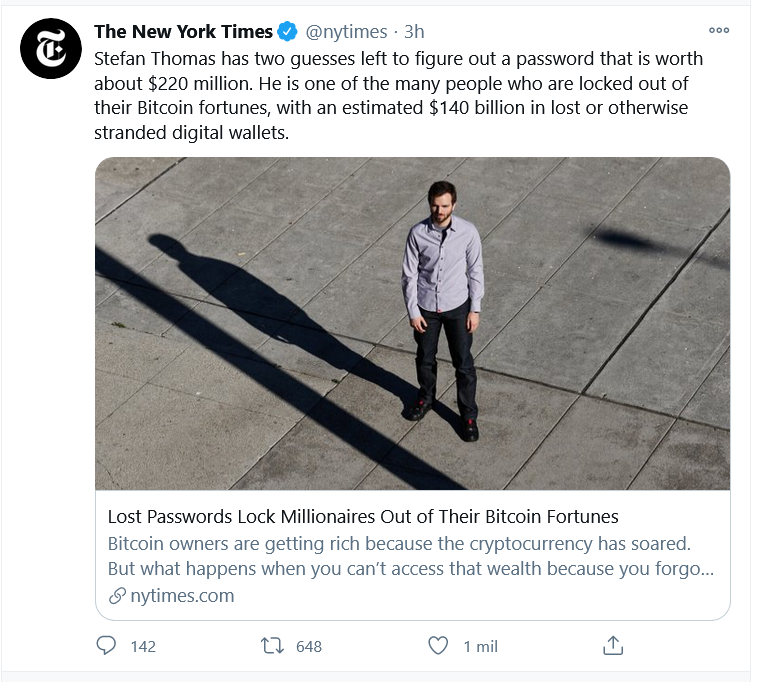
Task: Click the article description about Bitcoin owners
Action: pos(399,556)
